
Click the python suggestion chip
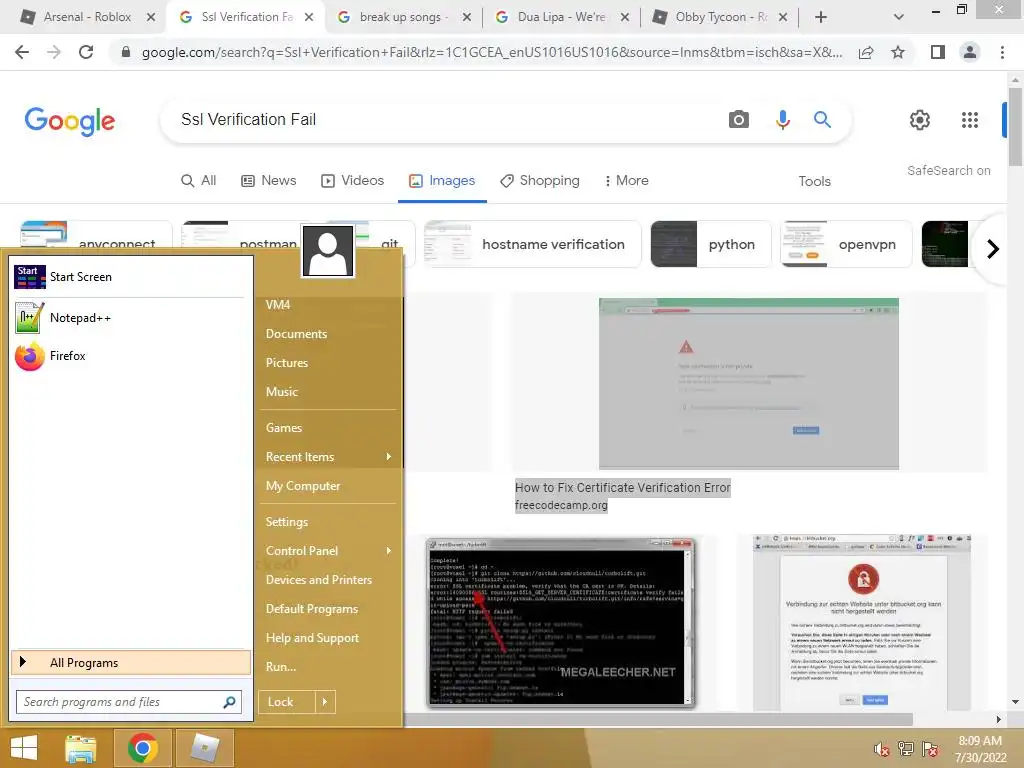711,244
